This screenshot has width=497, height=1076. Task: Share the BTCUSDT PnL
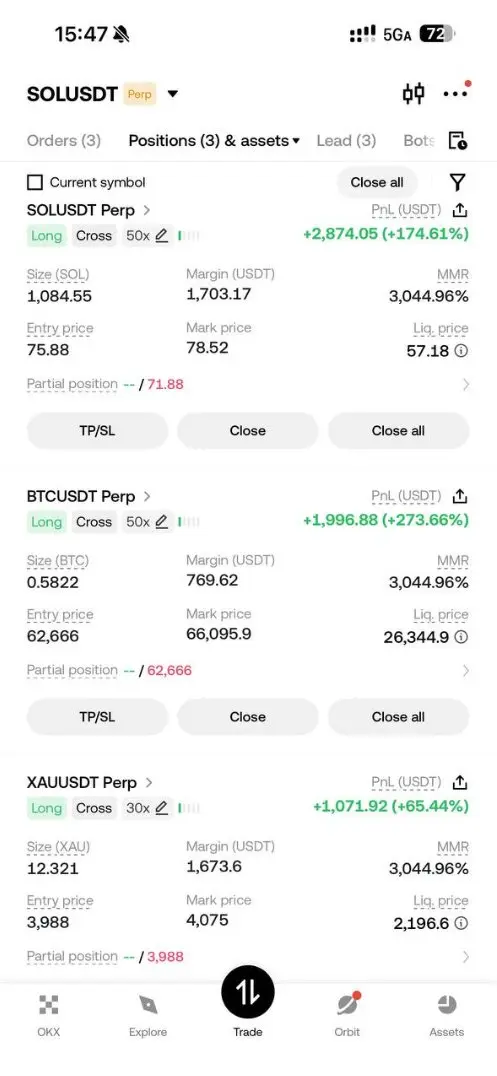(x=460, y=496)
